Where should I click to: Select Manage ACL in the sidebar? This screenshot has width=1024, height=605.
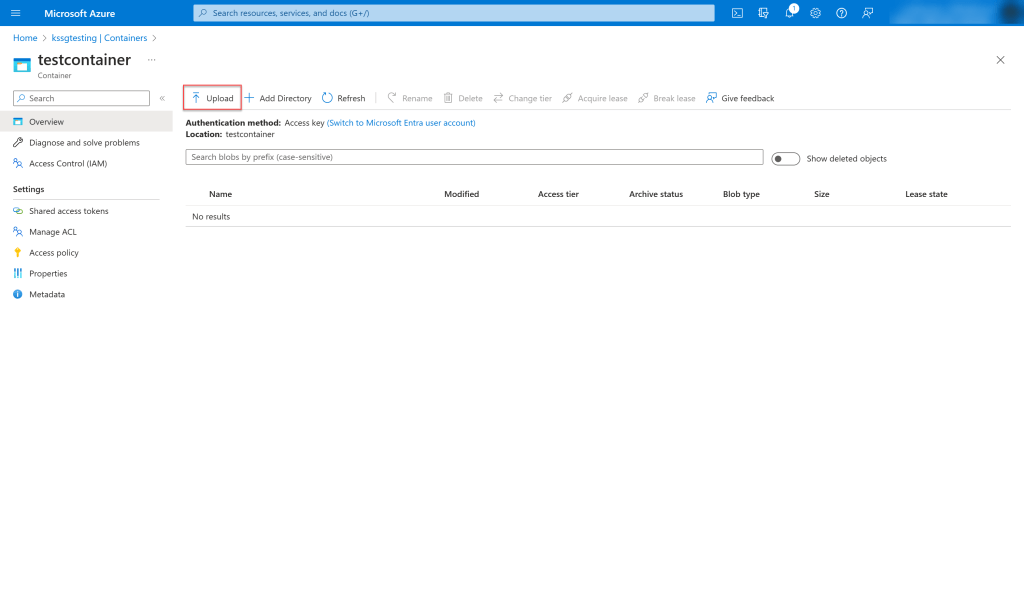52,232
